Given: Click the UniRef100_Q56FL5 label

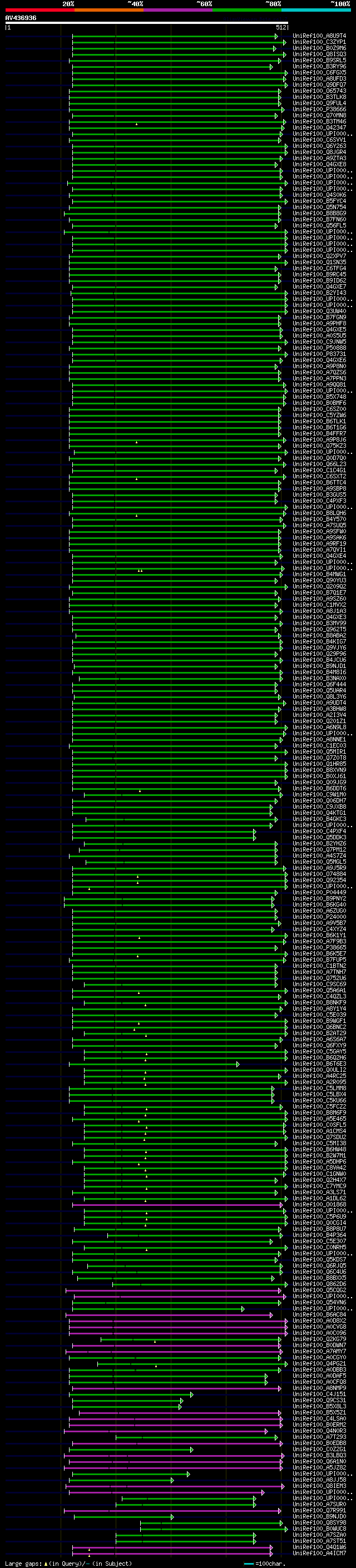Looking at the screenshot, I should coord(319,226).
